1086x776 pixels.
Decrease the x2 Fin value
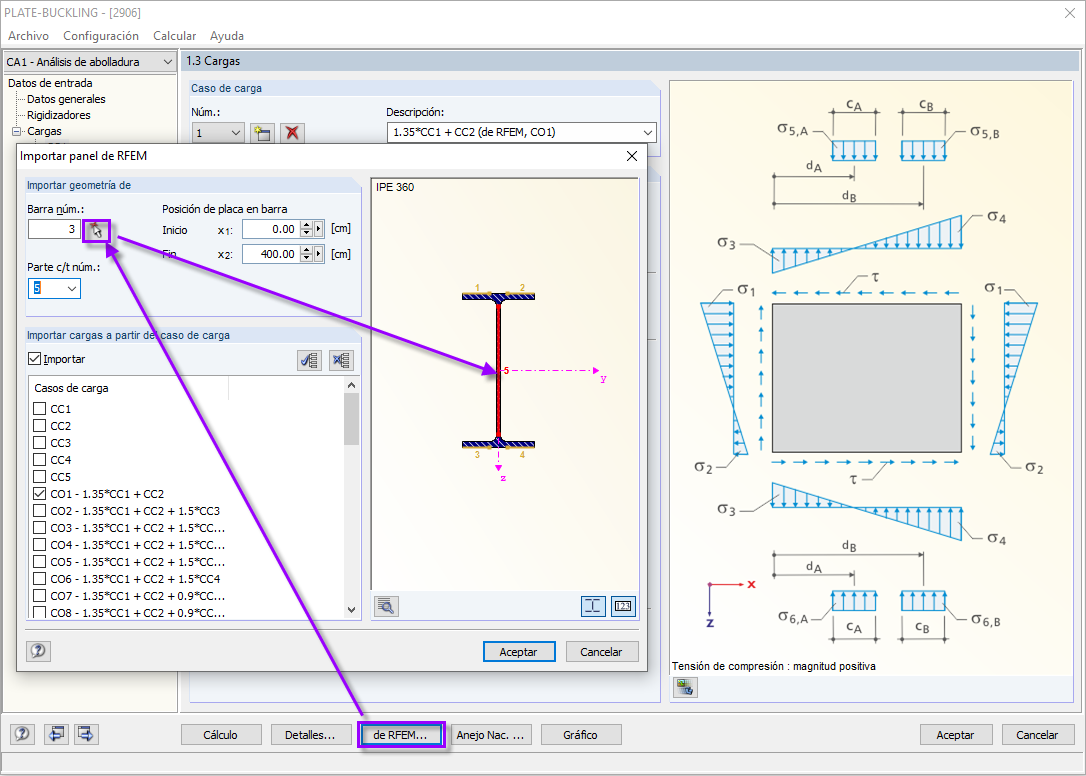(x=307, y=258)
